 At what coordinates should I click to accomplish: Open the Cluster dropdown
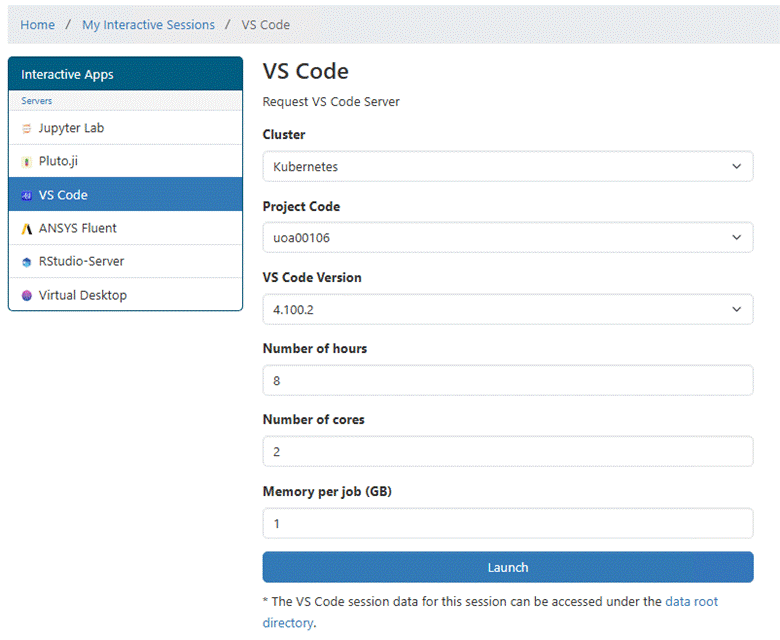[x=507, y=167]
